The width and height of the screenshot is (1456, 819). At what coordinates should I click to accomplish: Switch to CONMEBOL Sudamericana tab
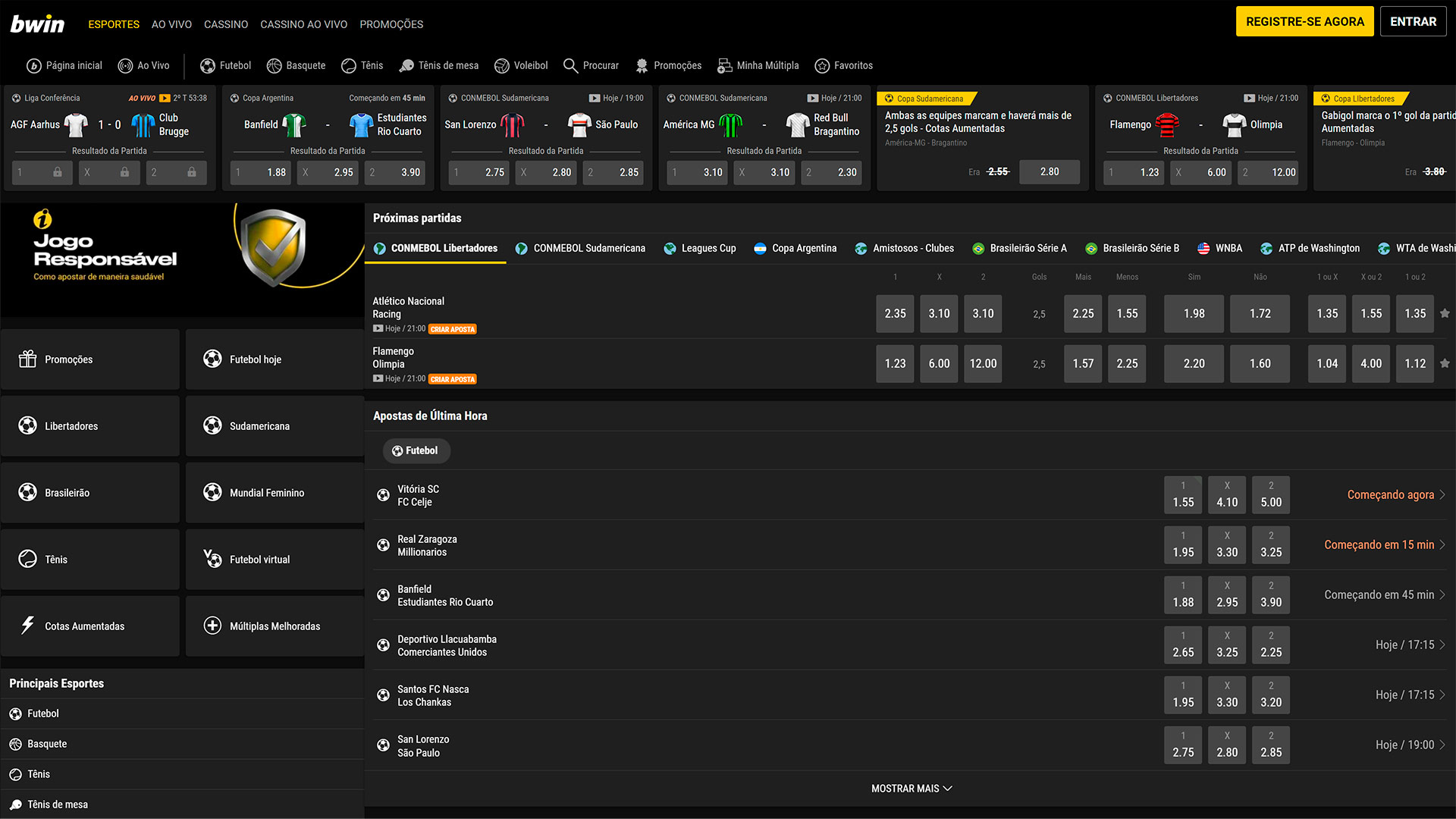(580, 248)
